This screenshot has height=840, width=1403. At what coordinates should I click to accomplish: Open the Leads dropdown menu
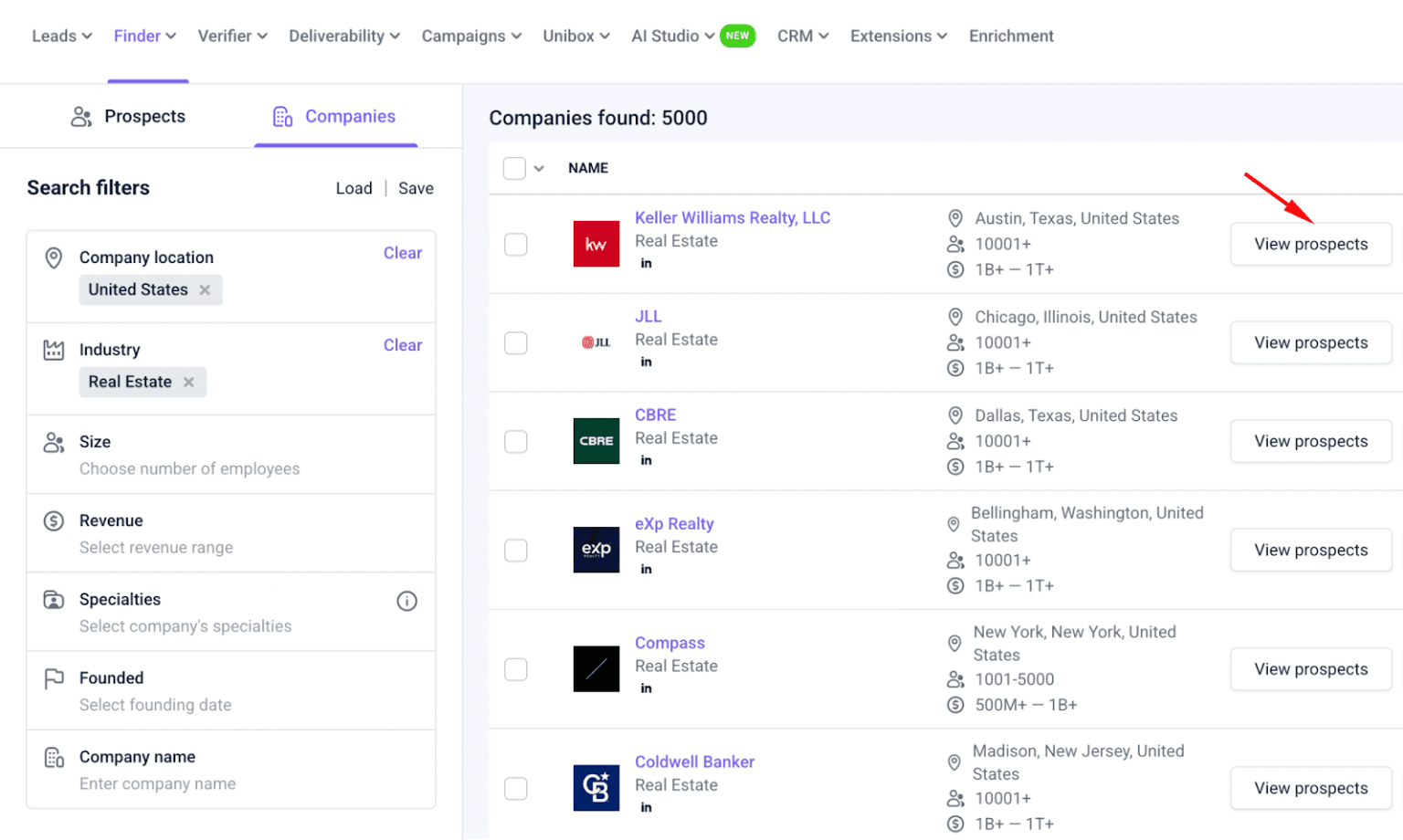tap(62, 37)
